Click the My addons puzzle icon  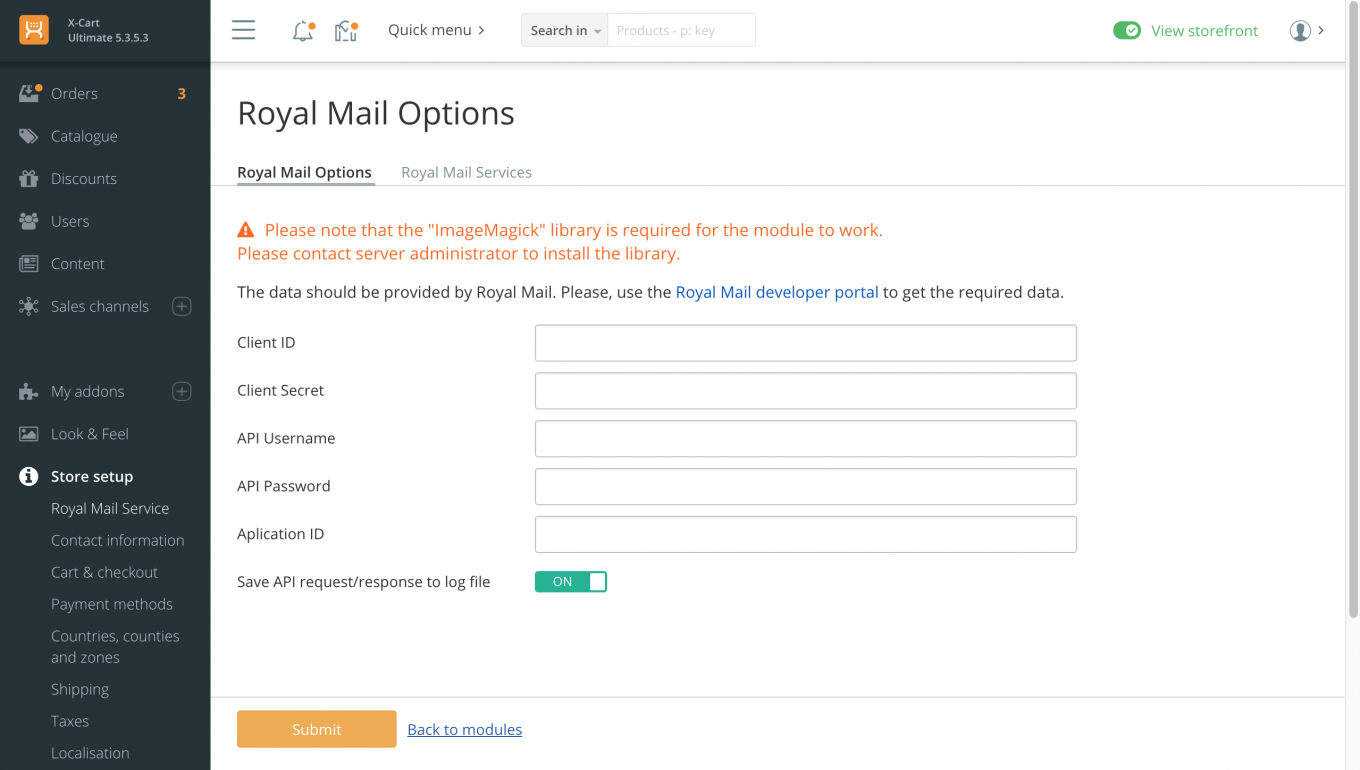point(29,392)
